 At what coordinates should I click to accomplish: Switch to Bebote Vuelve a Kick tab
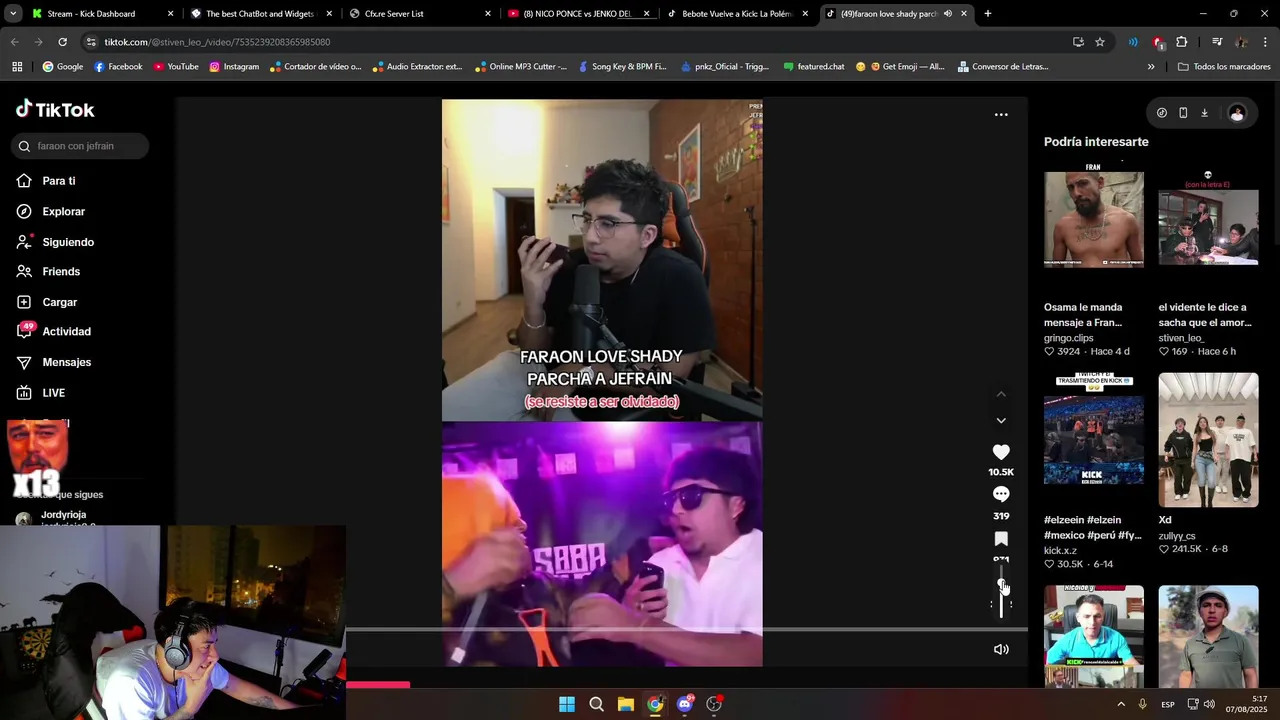pos(736,14)
